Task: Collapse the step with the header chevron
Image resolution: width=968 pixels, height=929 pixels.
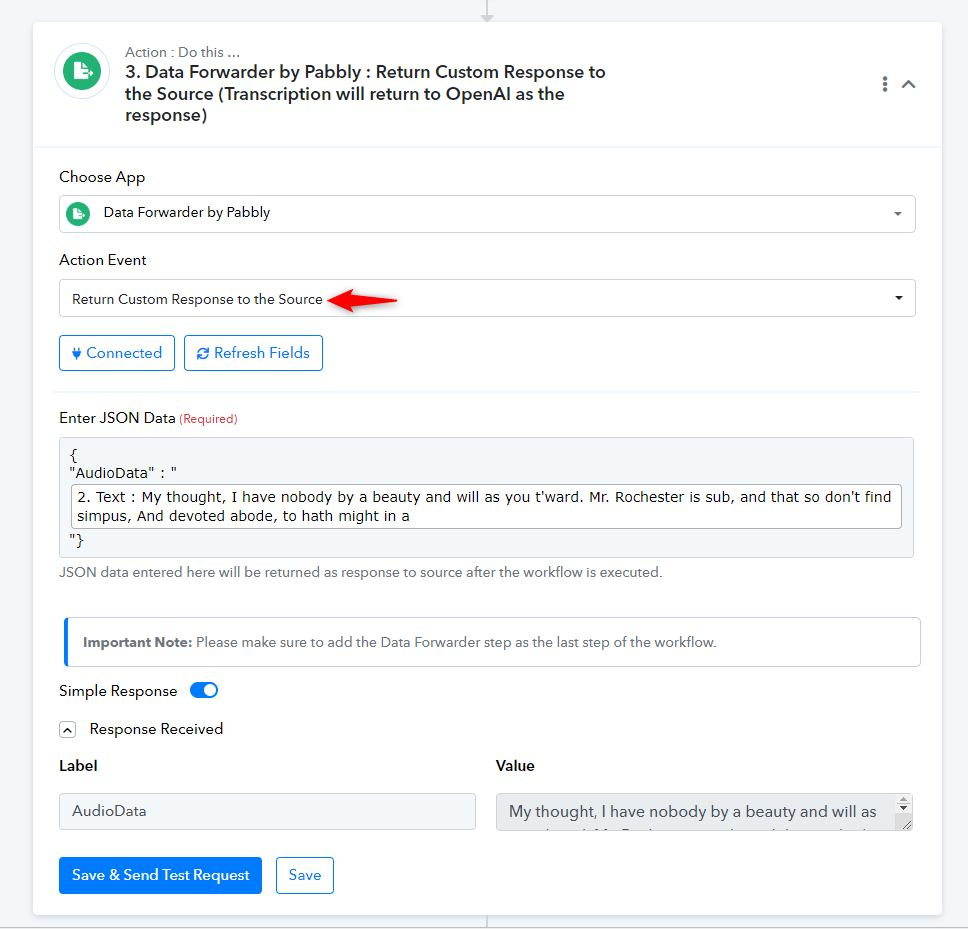Action: pos(908,84)
